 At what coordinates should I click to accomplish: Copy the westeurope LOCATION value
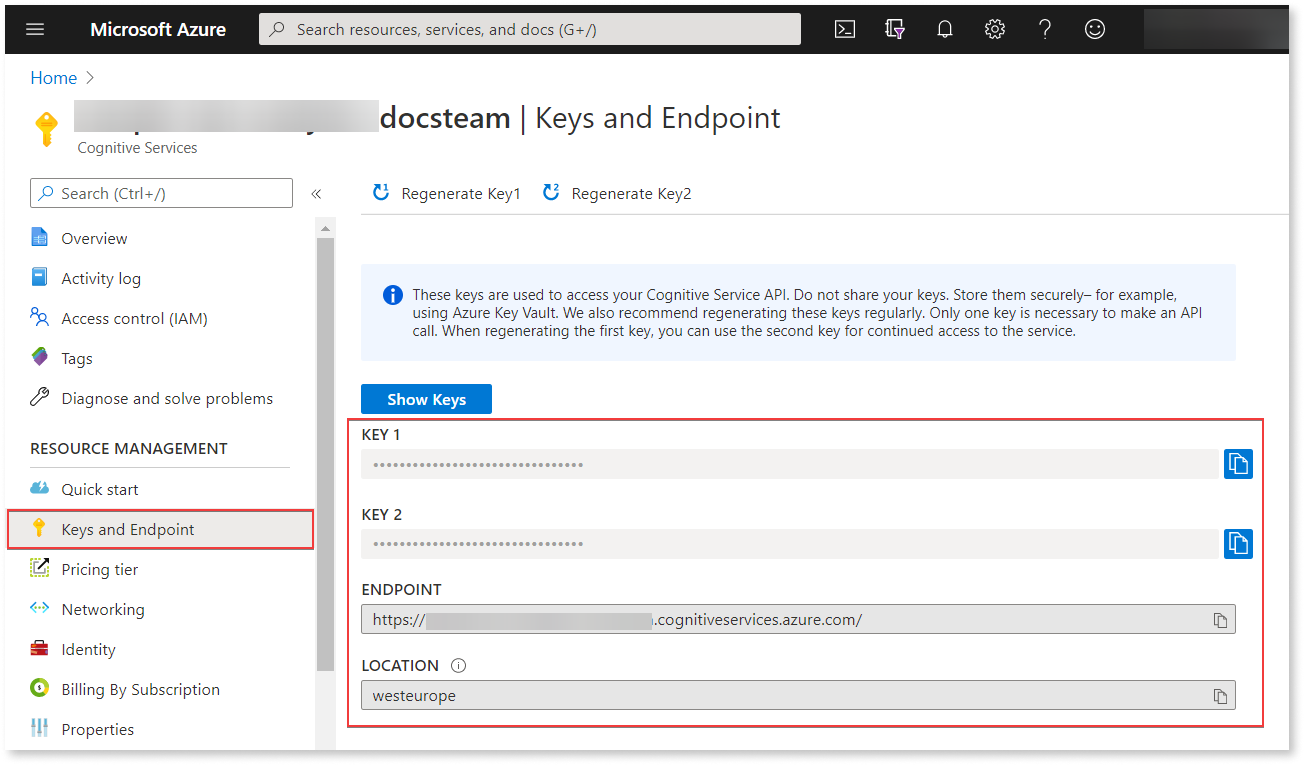coord(1220,695)
